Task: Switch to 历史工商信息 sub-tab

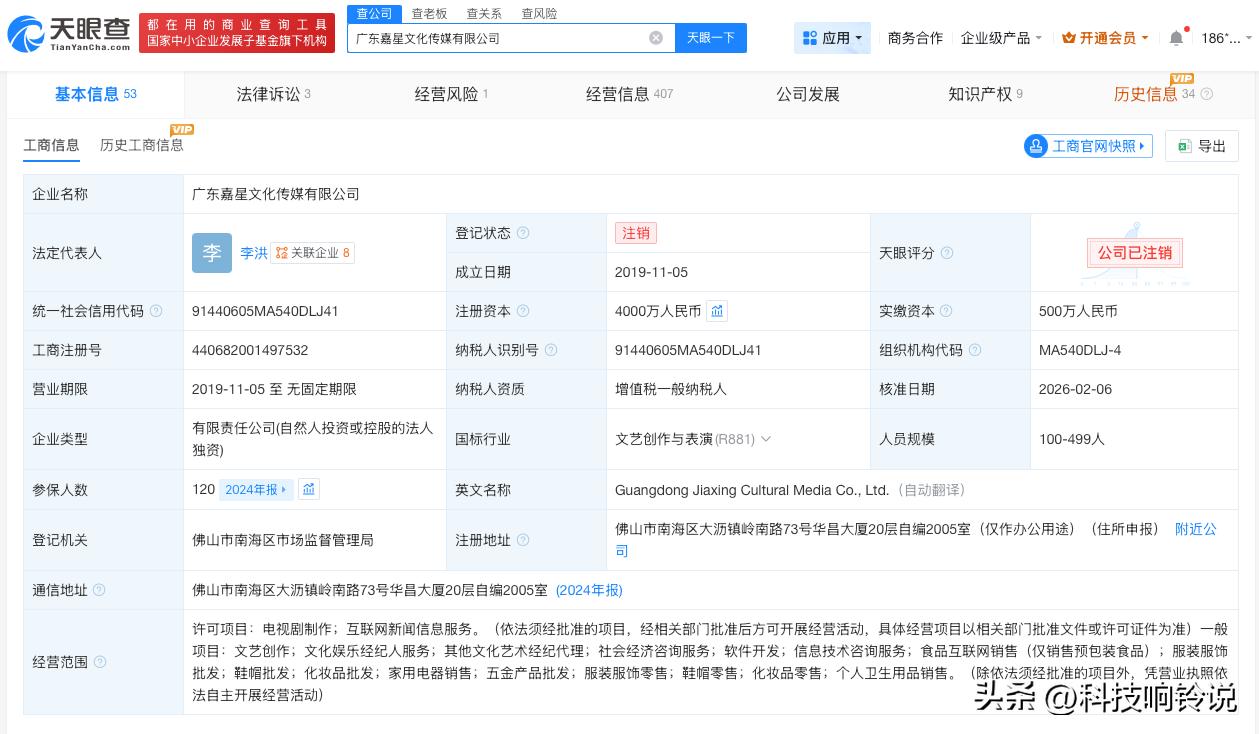Action: (142, 145)
